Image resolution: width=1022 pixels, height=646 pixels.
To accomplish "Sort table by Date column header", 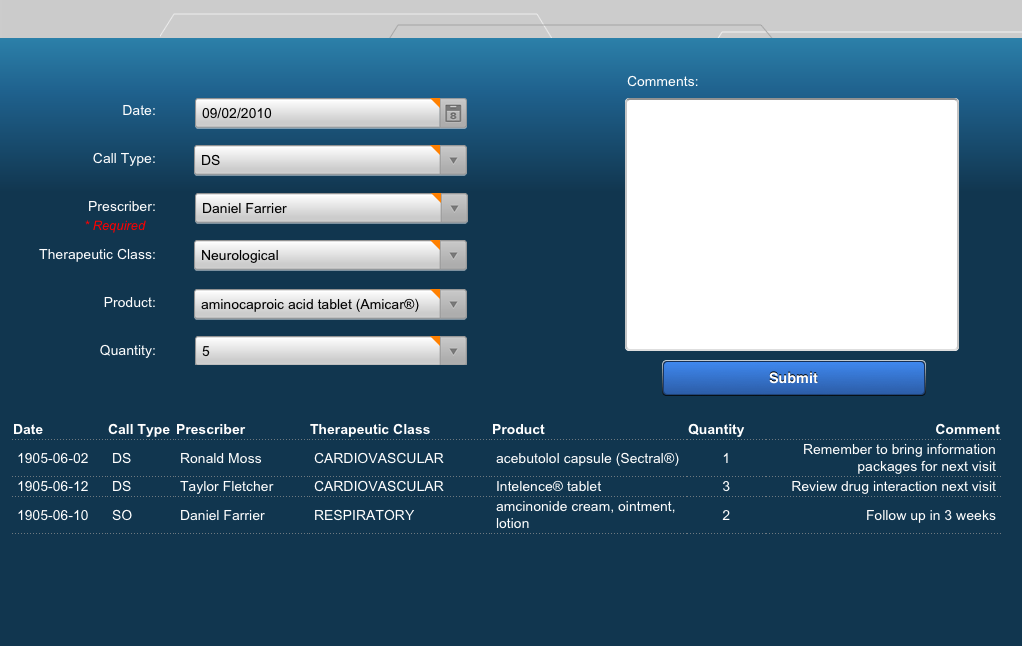I will 28,430.
